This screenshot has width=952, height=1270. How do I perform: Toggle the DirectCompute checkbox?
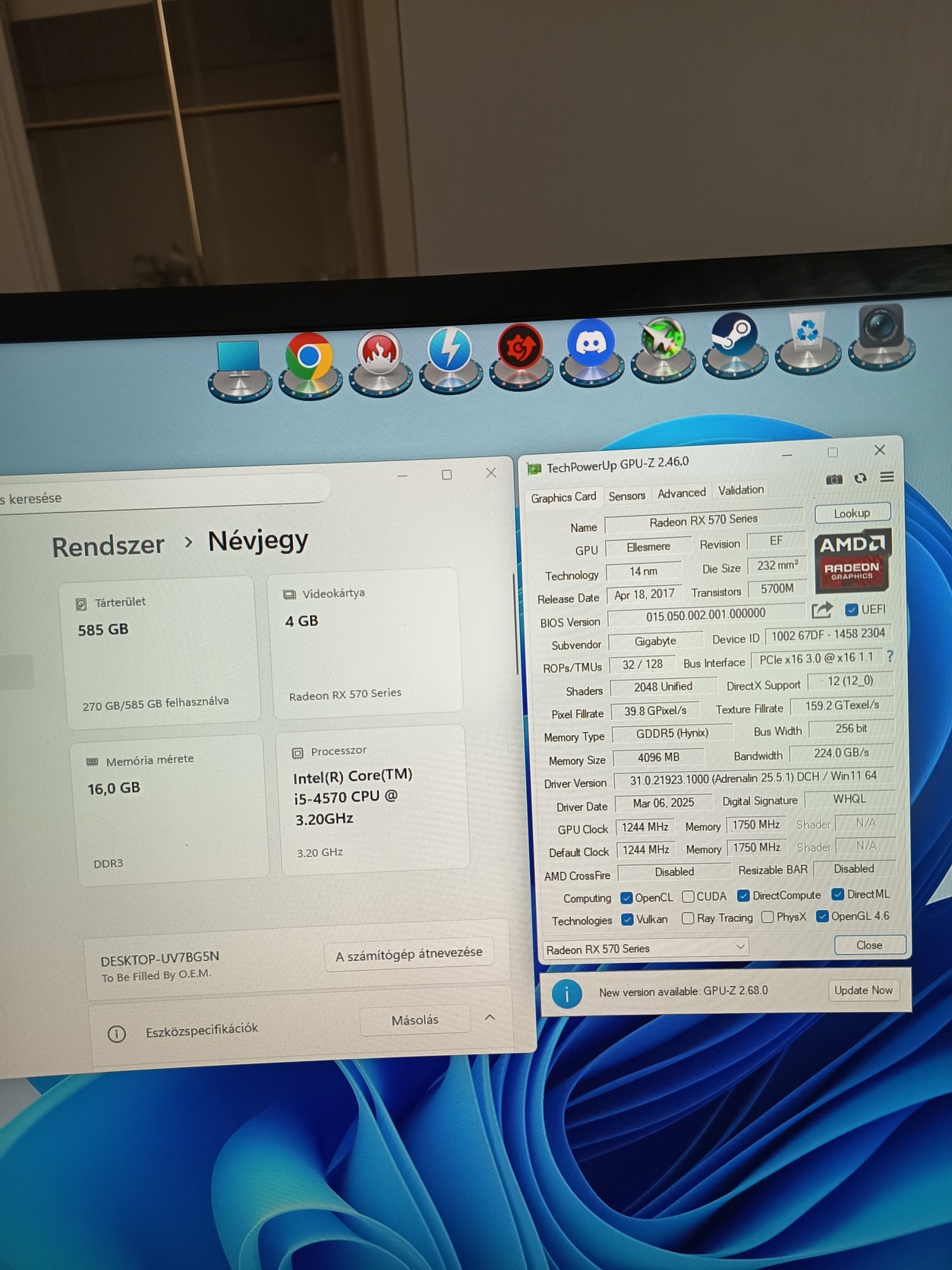743,896
